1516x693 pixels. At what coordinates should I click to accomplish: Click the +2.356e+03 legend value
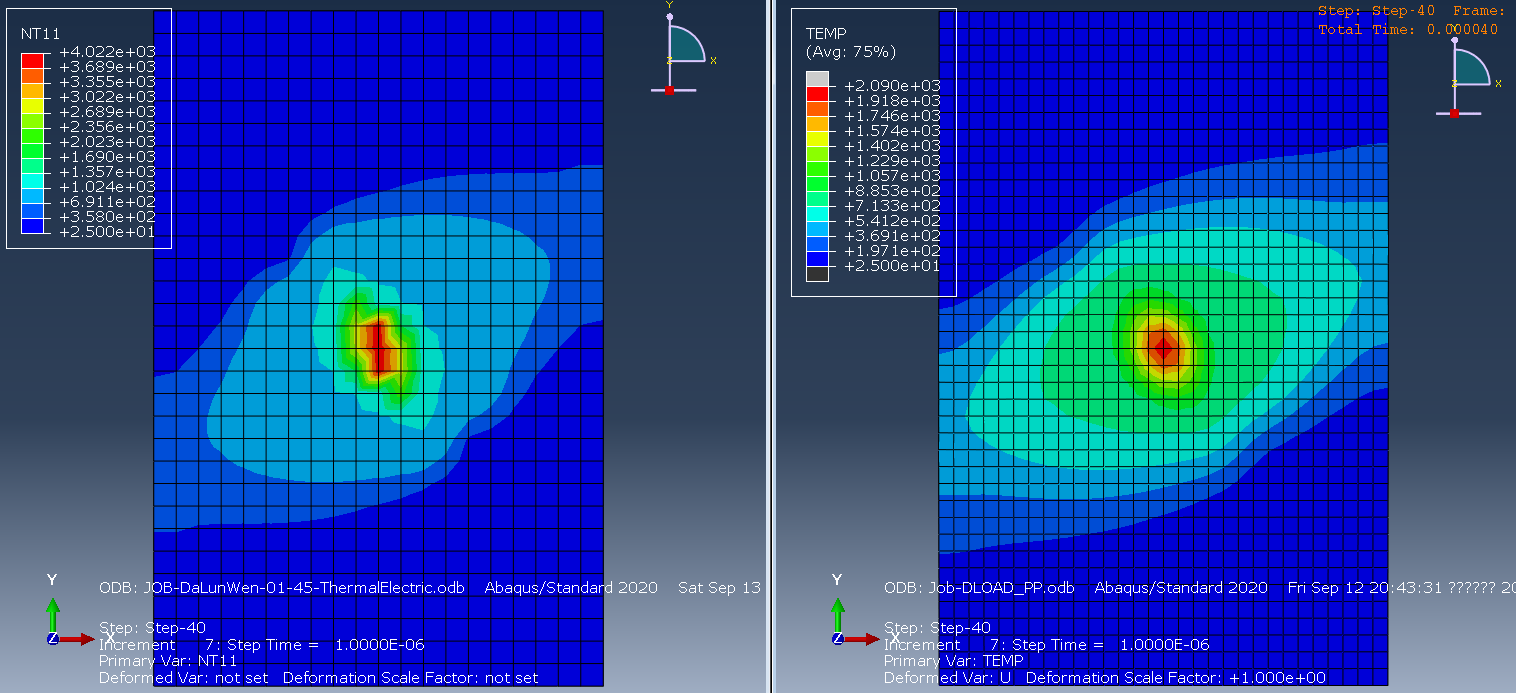[x=107, y=127]
